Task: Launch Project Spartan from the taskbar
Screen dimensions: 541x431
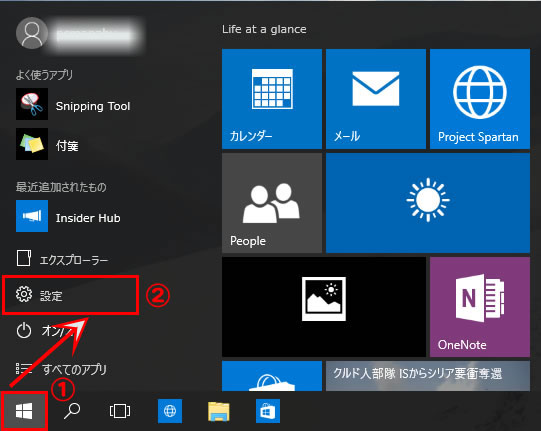Action: click(x=170, y=411)
